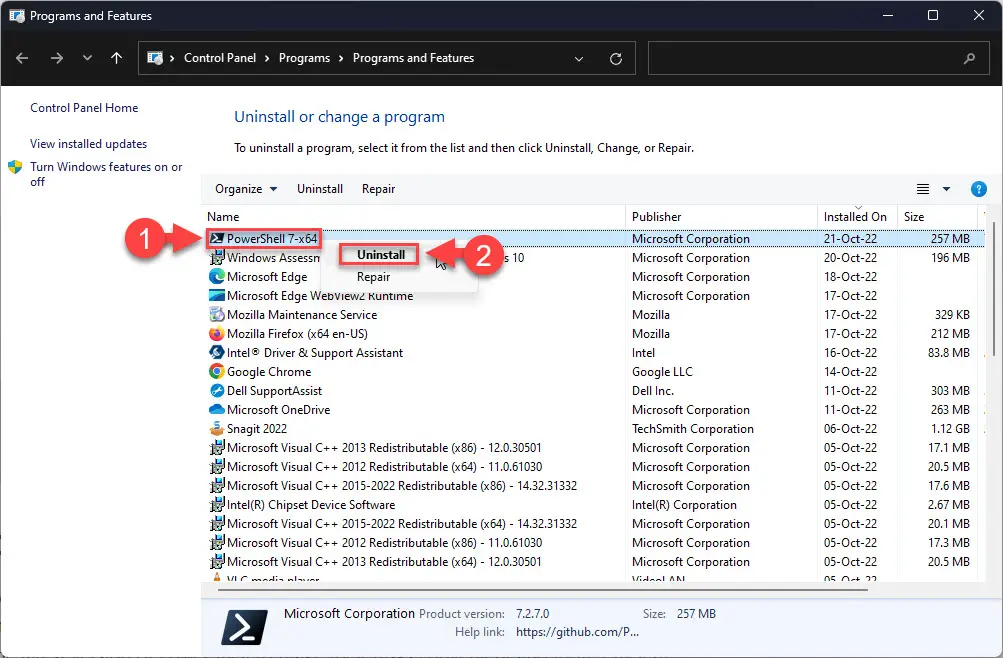Click the Intel Driver & Support Assistant icon

[x=217, y=352]
